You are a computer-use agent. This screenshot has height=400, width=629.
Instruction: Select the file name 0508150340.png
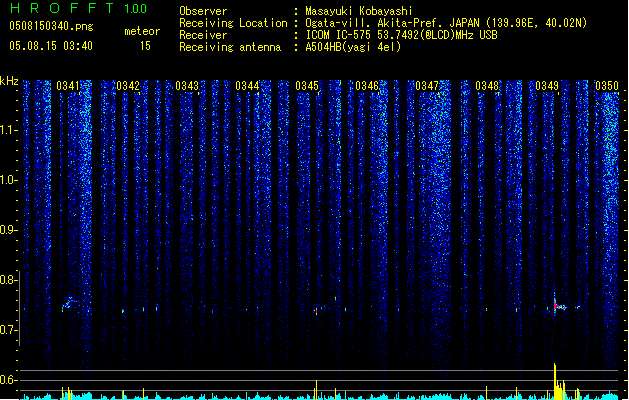click(x=51, y=26)
